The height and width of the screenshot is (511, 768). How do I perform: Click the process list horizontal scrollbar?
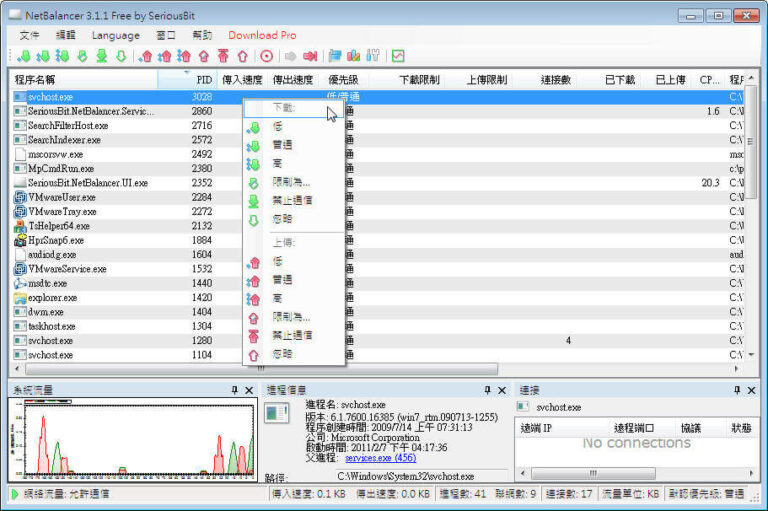[x=262, y=368]
